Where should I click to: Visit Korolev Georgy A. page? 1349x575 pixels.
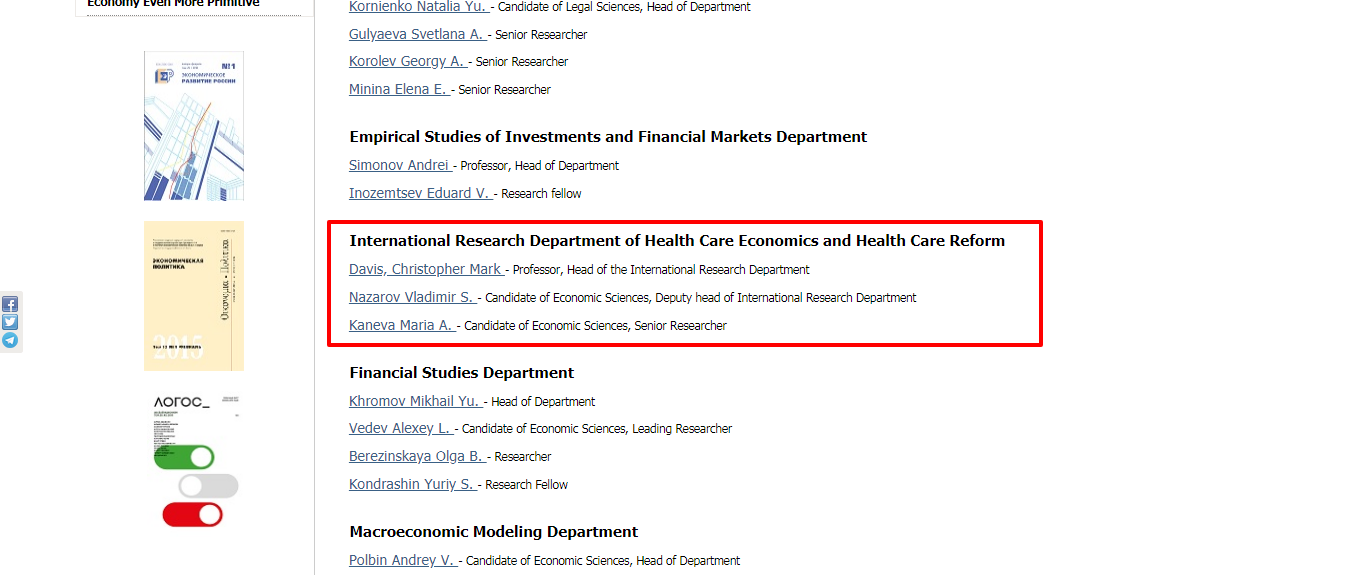click(408, 61)
